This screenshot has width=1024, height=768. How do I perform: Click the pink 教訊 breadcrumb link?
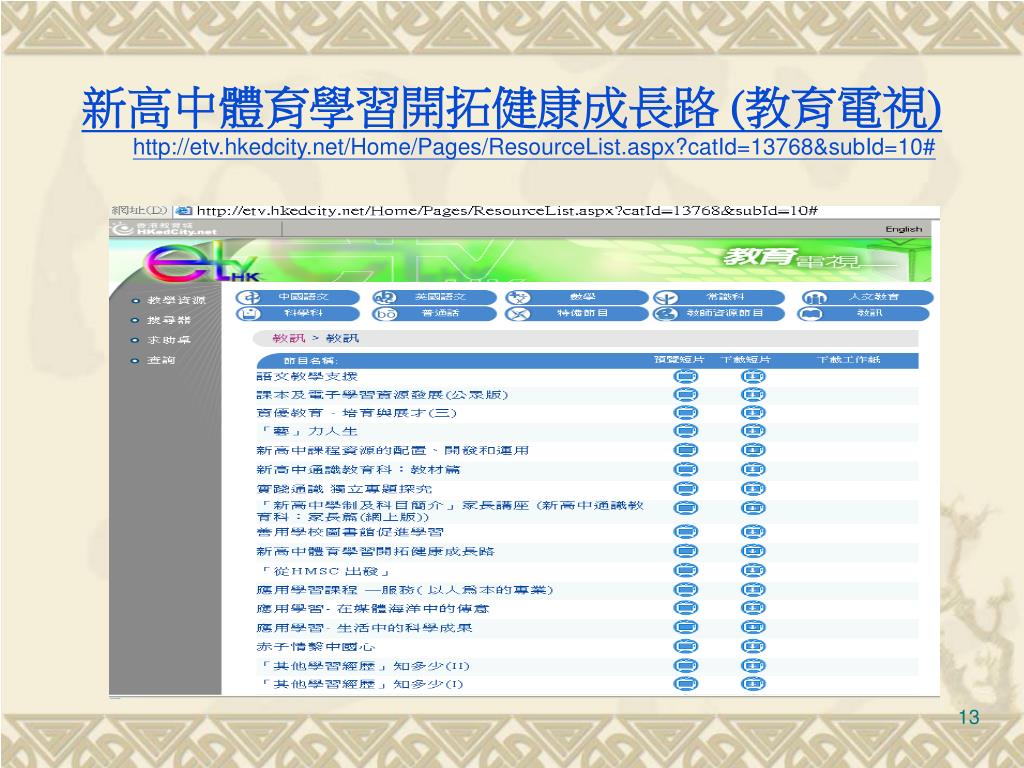pyautogui.click(x=289, y=338)
